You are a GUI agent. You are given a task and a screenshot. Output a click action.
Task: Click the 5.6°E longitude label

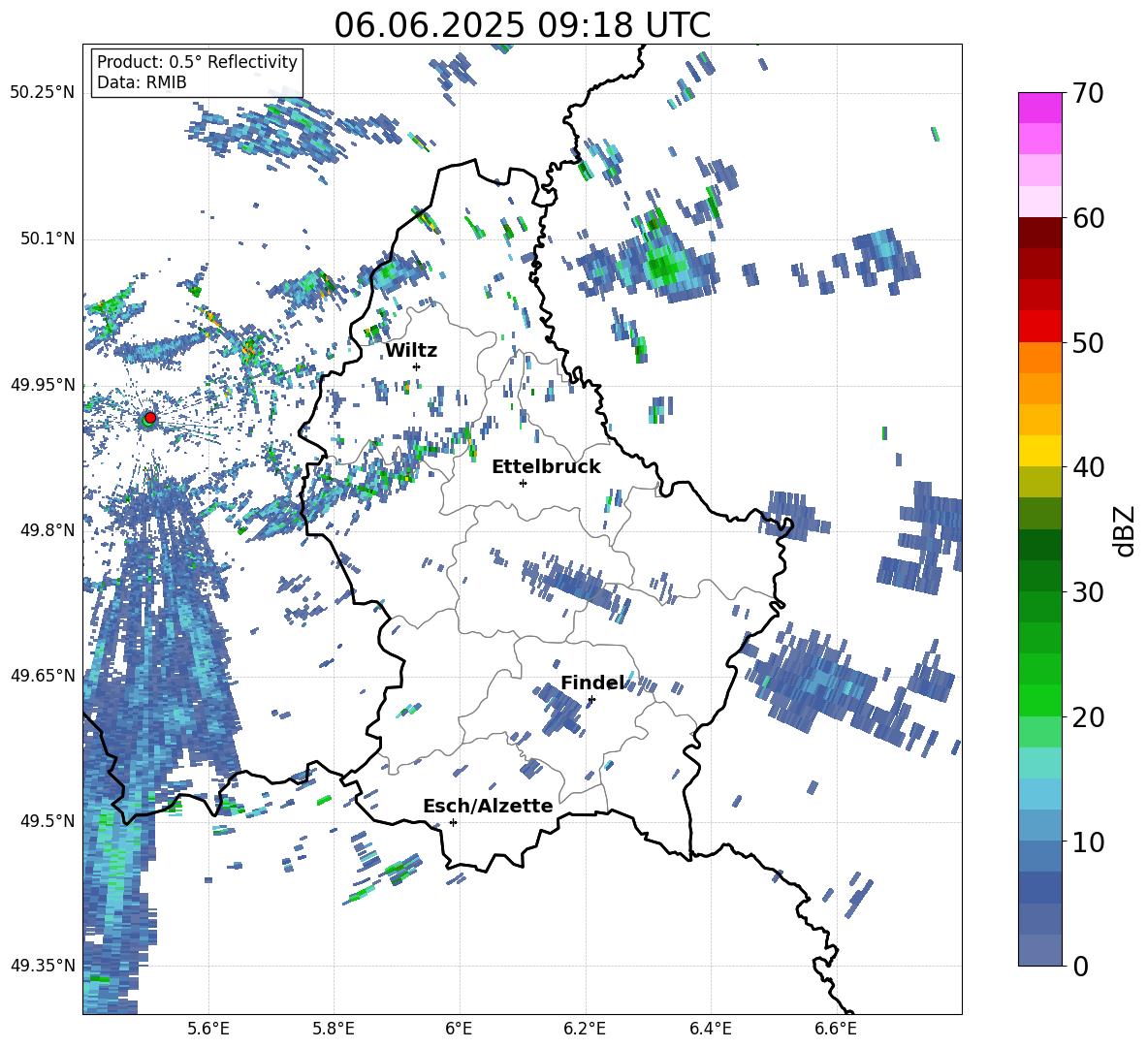208,1029
